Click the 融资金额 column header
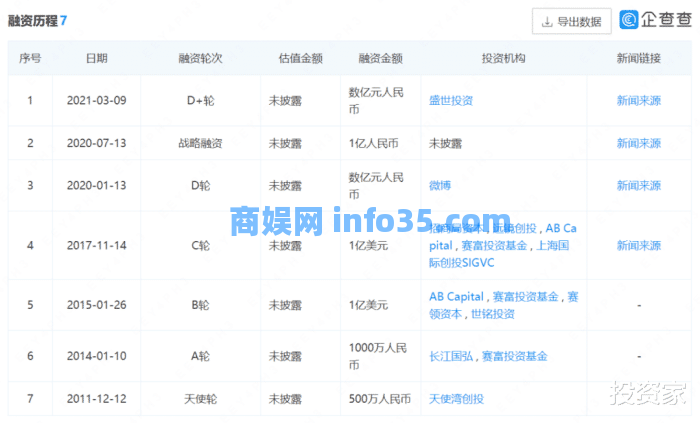 380,58
